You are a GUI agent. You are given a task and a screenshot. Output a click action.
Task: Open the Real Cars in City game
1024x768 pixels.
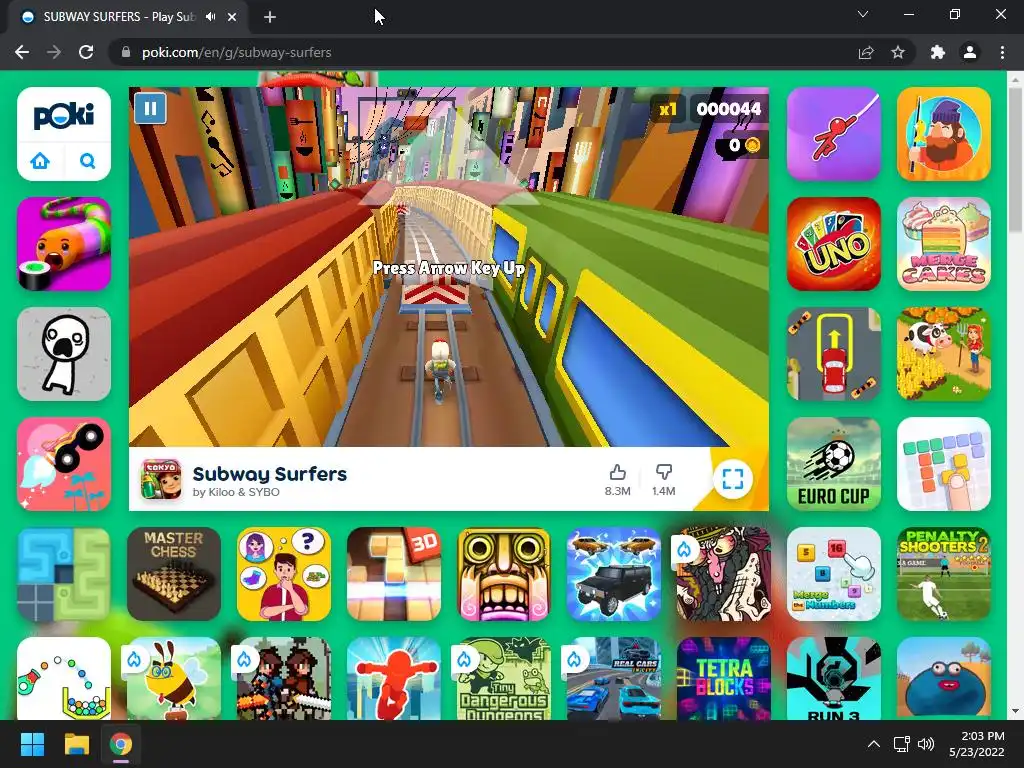(x=614, y=679)
